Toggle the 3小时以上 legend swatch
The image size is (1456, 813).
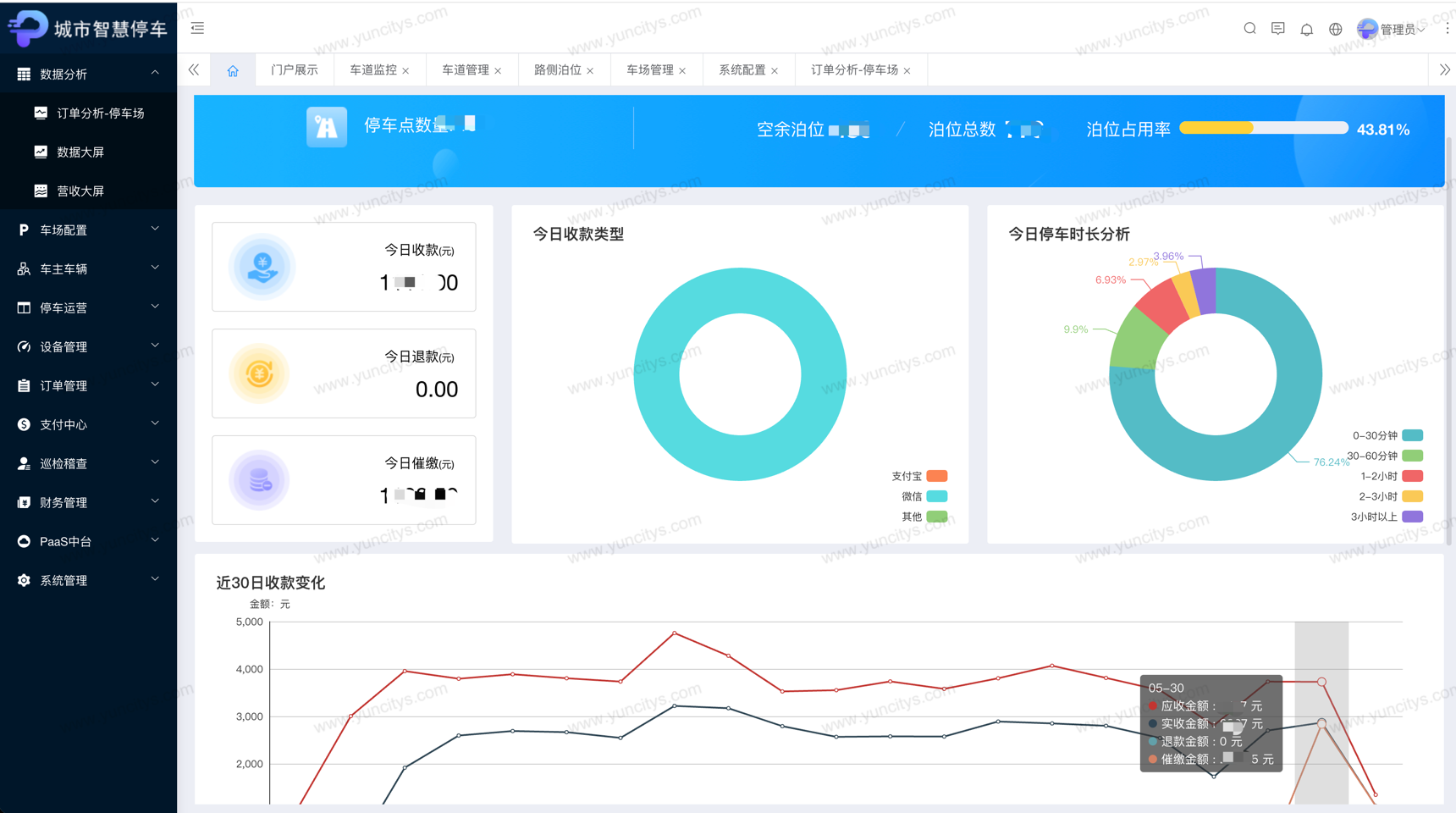1413,517
